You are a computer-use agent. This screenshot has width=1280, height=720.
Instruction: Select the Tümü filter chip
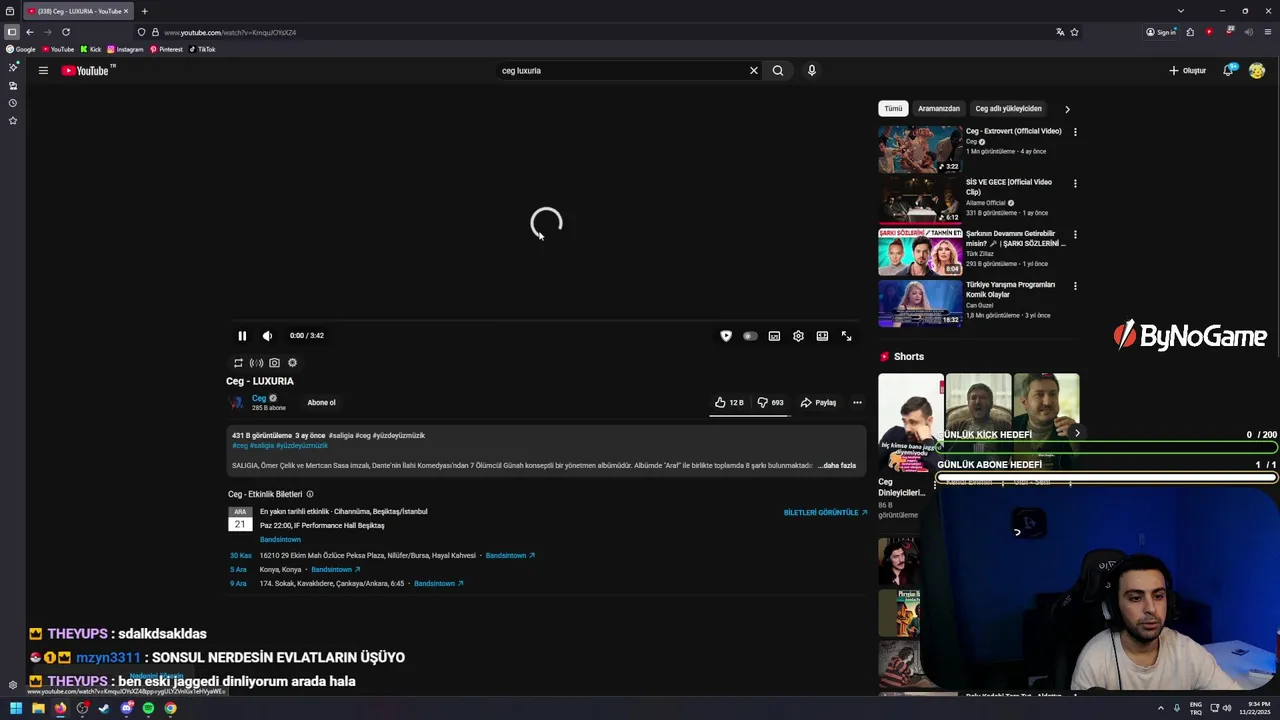point(893,109)
